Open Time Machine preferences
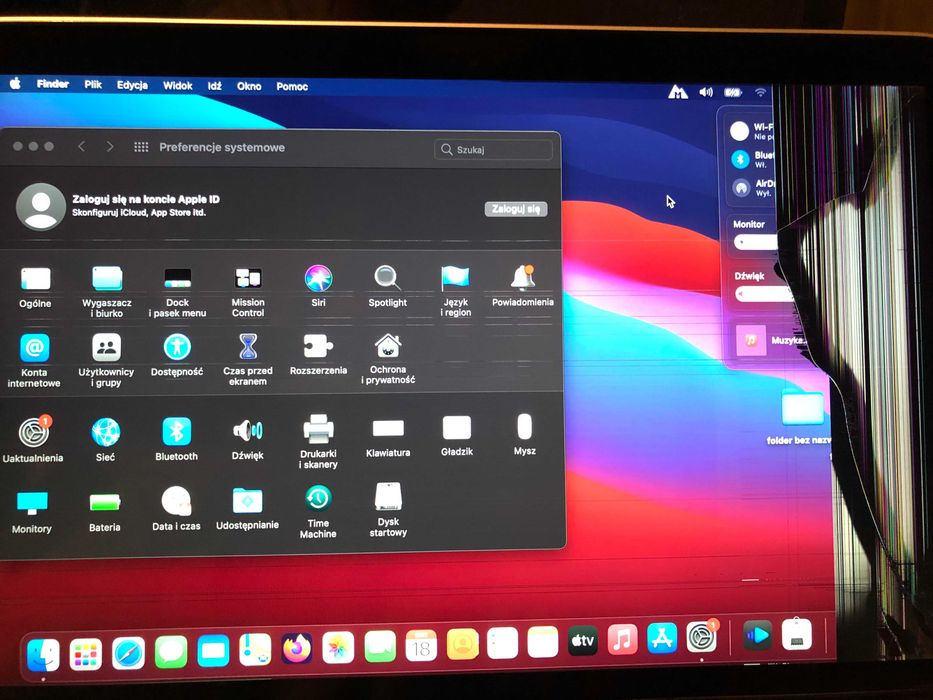 point(318,498)
